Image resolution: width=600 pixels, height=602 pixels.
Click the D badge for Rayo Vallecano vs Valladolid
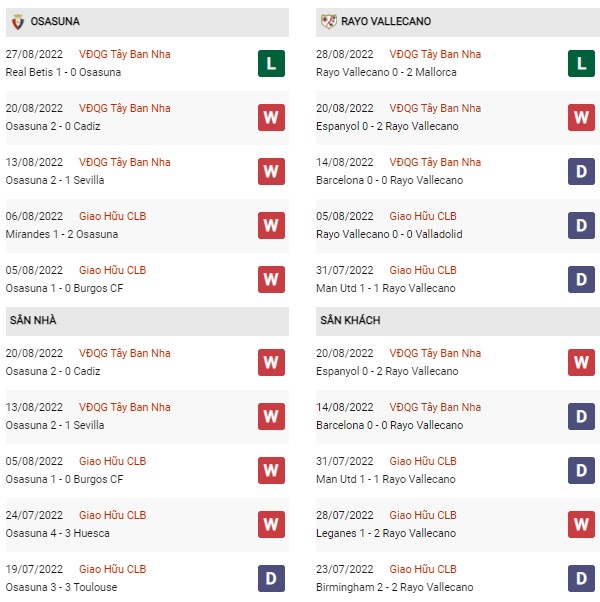581,225
